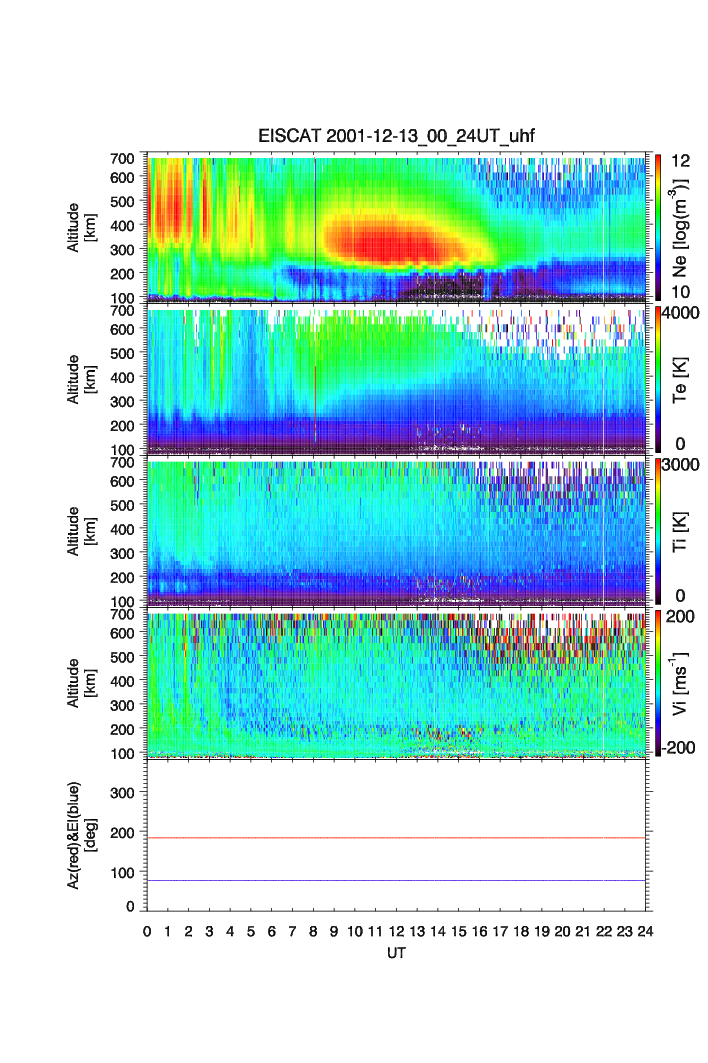Click the 6 tick on UT axis
The width and height of the screenshot is (708, 1063).
click(271, 931)
